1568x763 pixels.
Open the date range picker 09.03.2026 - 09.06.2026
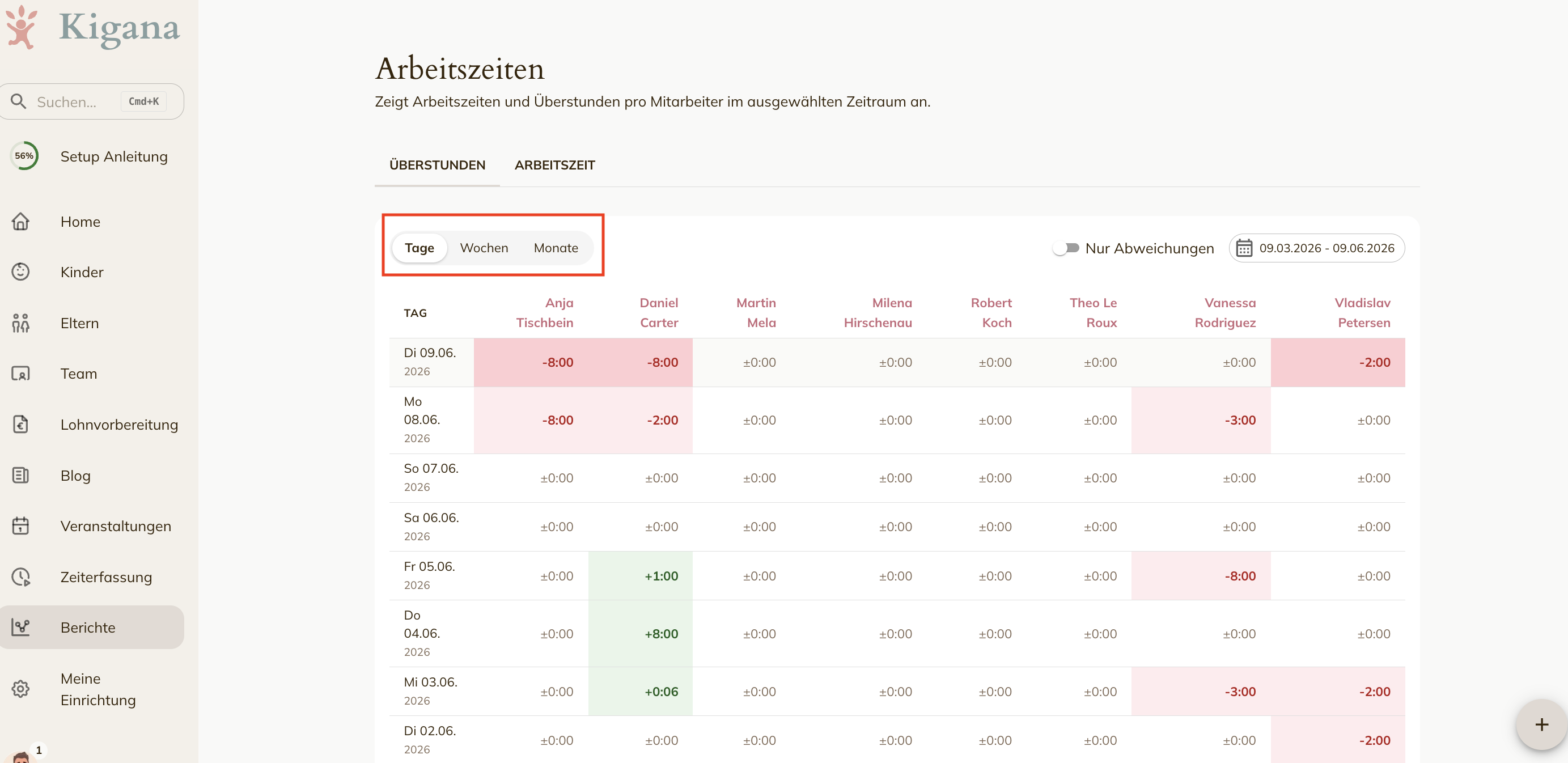point(1316,248)
